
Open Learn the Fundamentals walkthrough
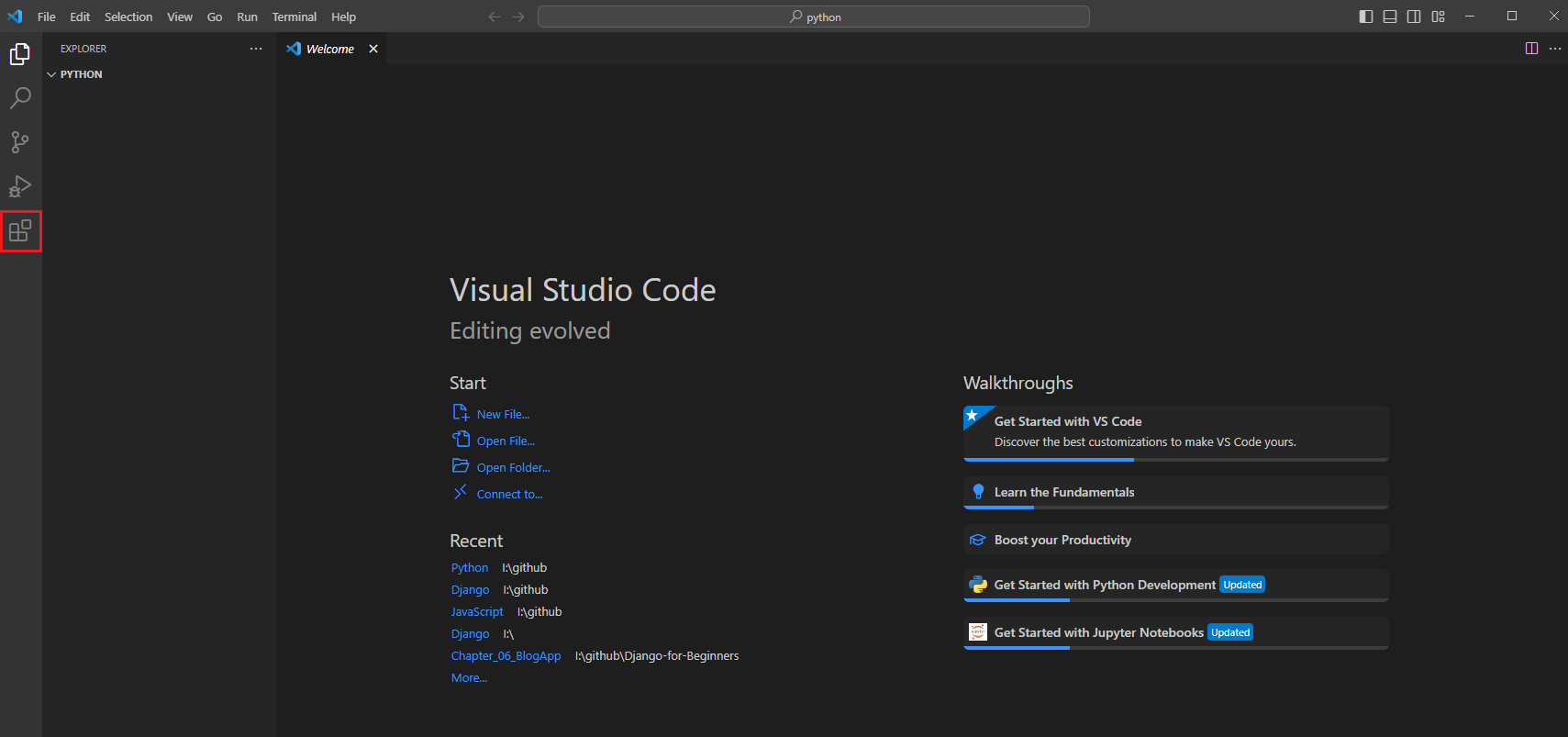pyautogui.click(x=1176, y=493)
